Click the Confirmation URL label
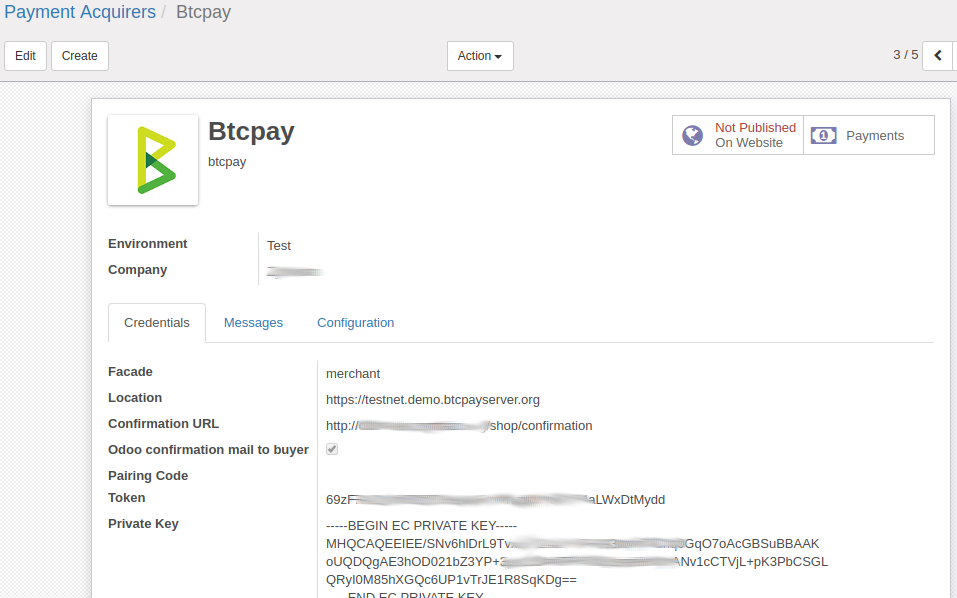957x598 pixels. (164, 423)
